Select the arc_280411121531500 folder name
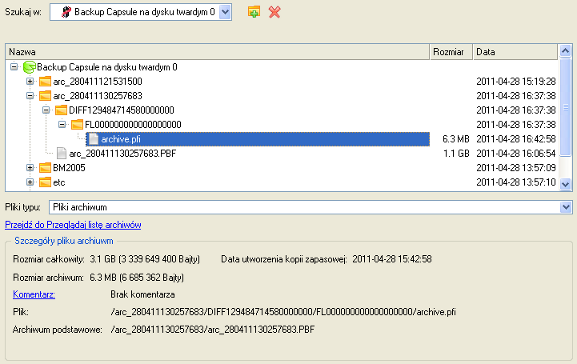 pos(98,81)
